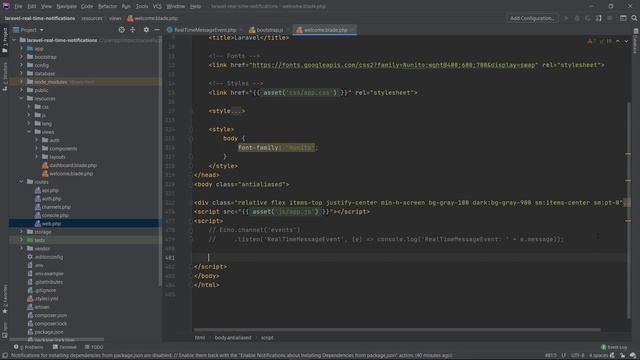Click the cursor position indicator in status bar
Screen dimensions: 640x360
pyautogui.click(x=550, y=356)
